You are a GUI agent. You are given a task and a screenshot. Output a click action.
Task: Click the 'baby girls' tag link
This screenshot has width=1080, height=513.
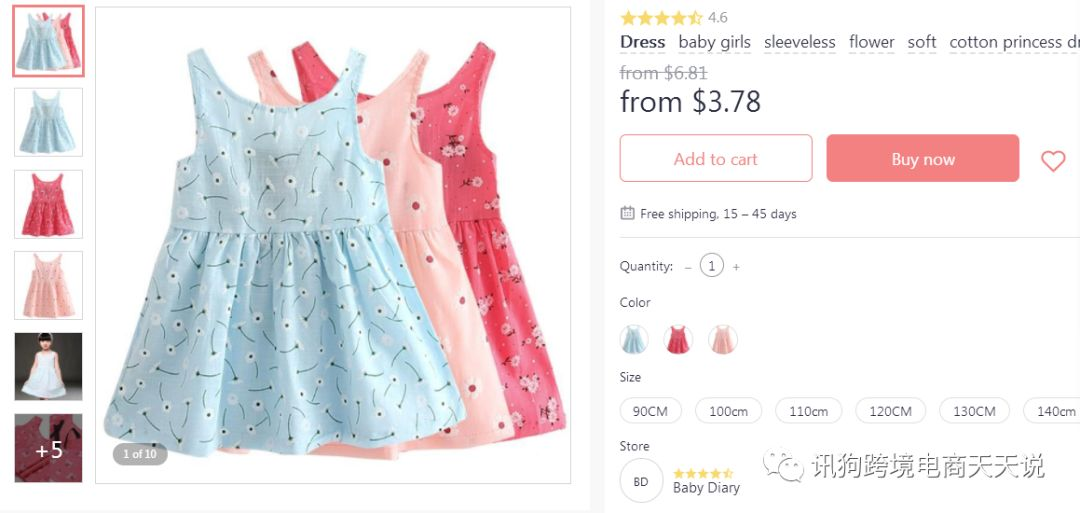pos(714,43)
